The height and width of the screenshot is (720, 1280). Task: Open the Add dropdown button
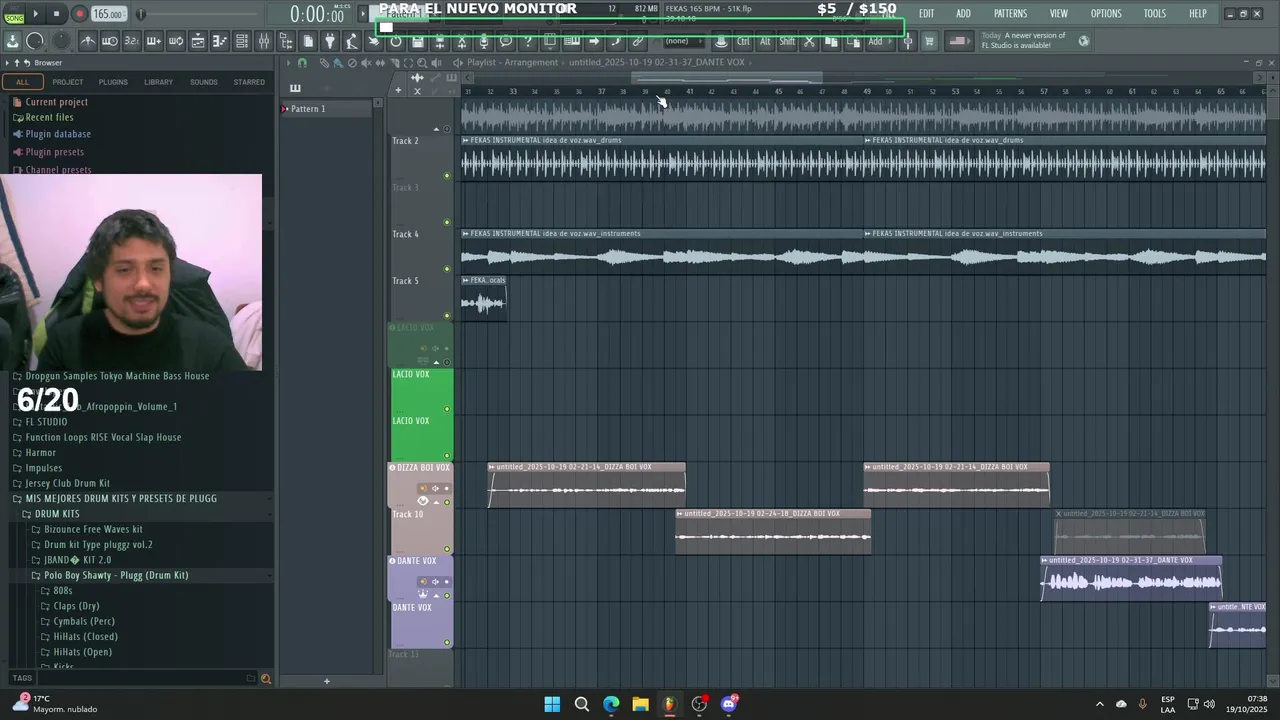coord(880,41)
